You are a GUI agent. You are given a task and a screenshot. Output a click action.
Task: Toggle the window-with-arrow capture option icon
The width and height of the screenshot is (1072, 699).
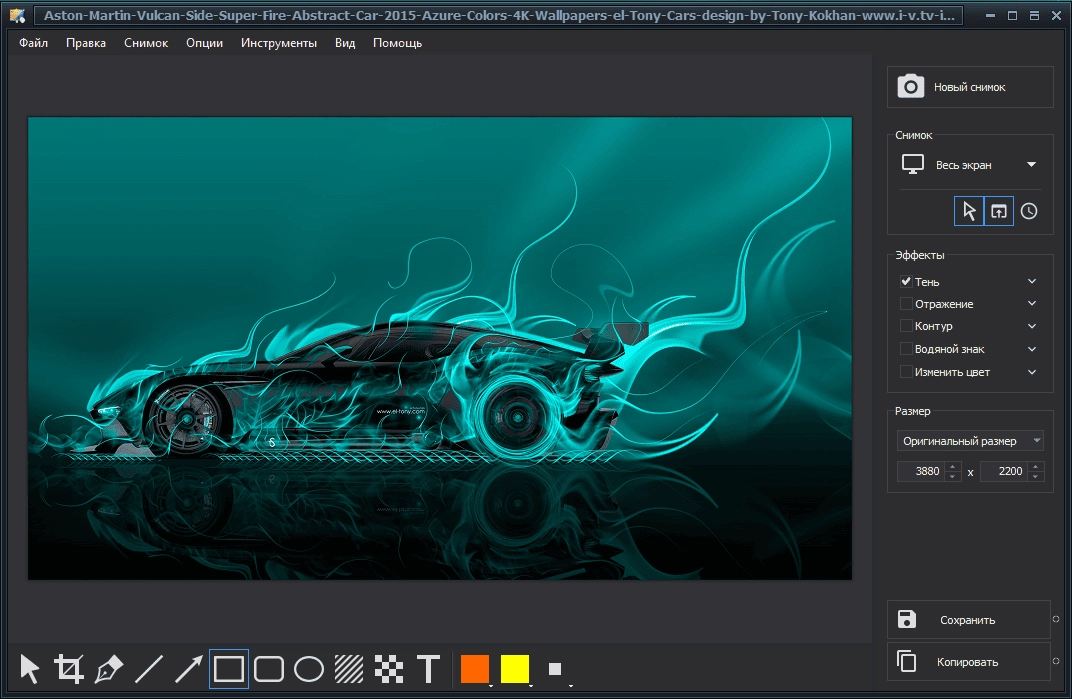[x=999, y=211]
